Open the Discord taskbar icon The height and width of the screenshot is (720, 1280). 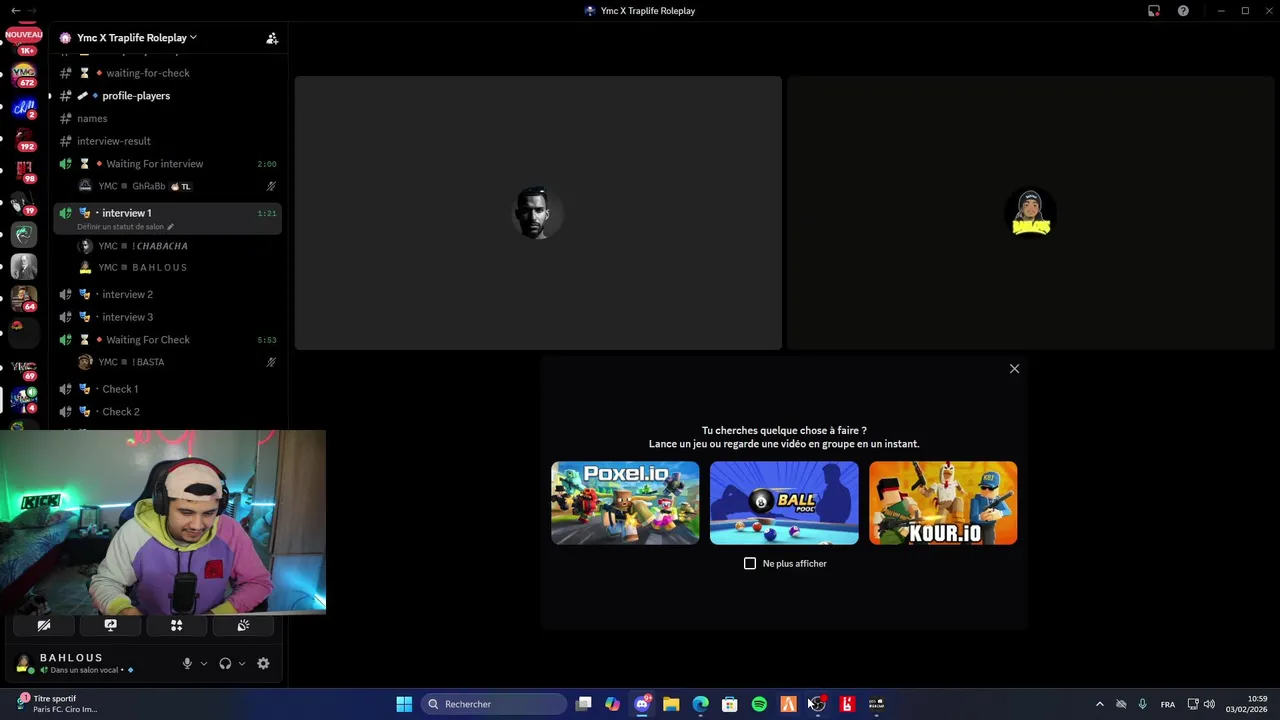click(x=642, y=704)
